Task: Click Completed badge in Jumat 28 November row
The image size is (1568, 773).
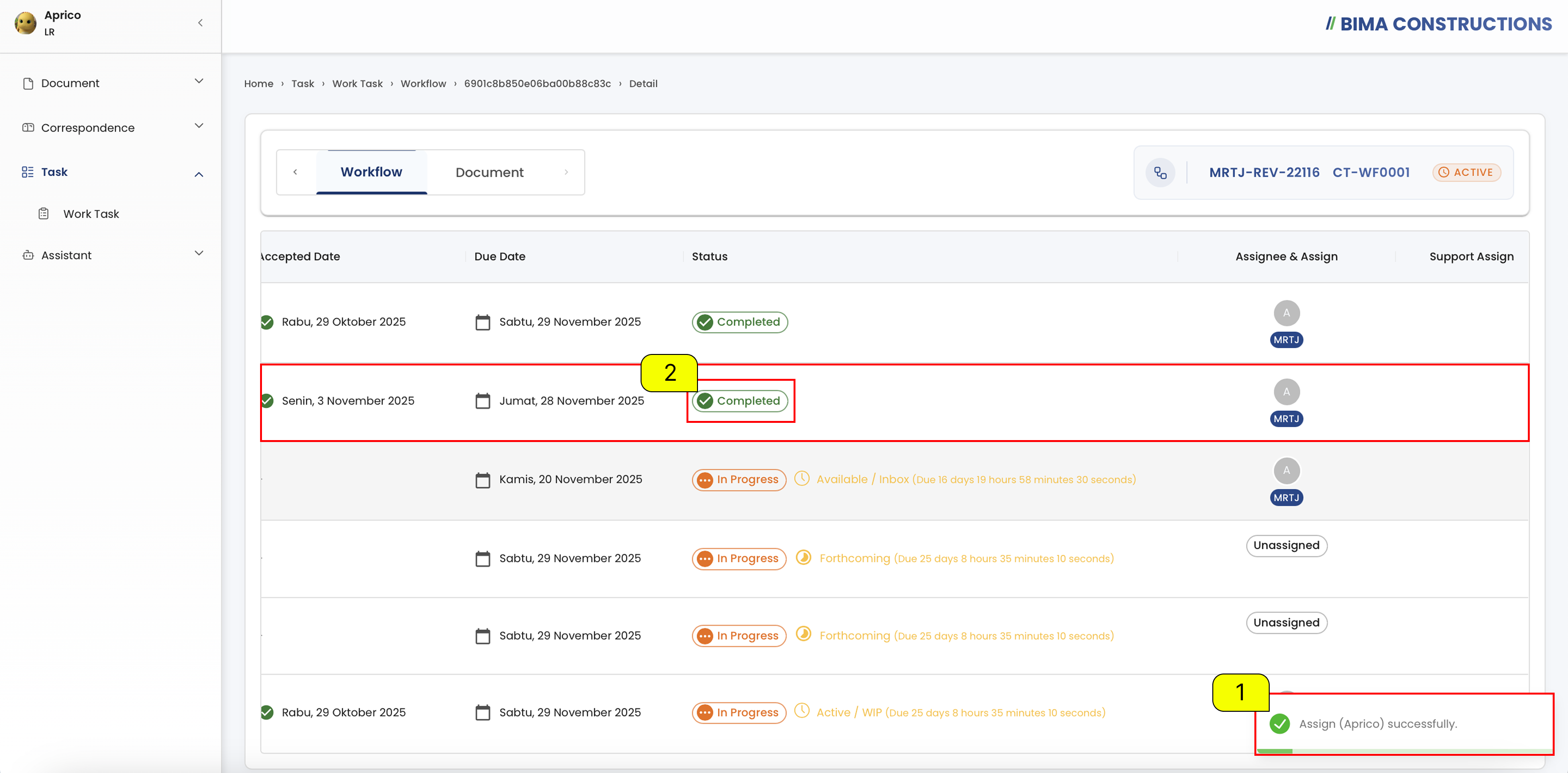Action: tap(740, 401)
